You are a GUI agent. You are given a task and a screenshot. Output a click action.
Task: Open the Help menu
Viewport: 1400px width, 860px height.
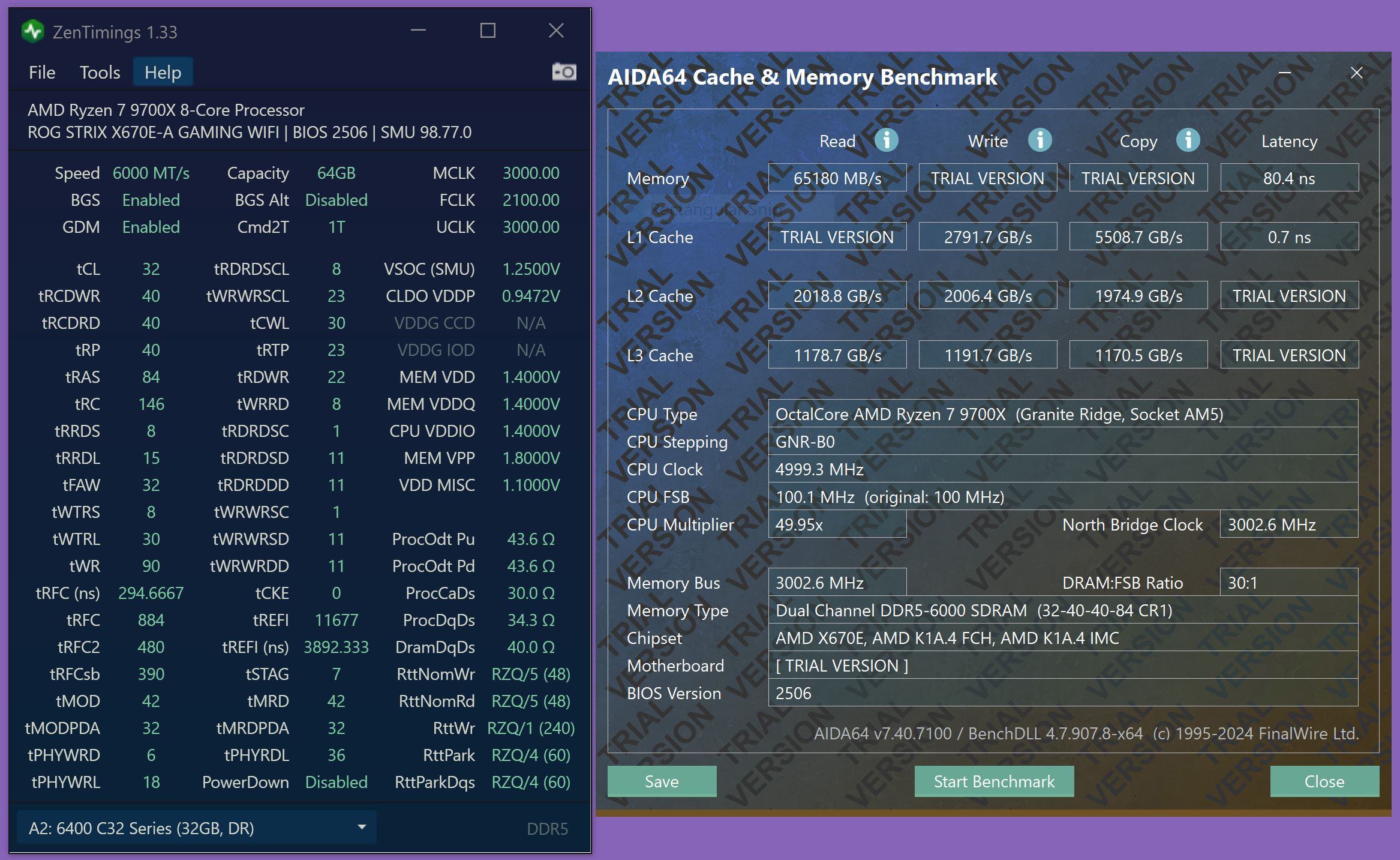click(163, 73)
